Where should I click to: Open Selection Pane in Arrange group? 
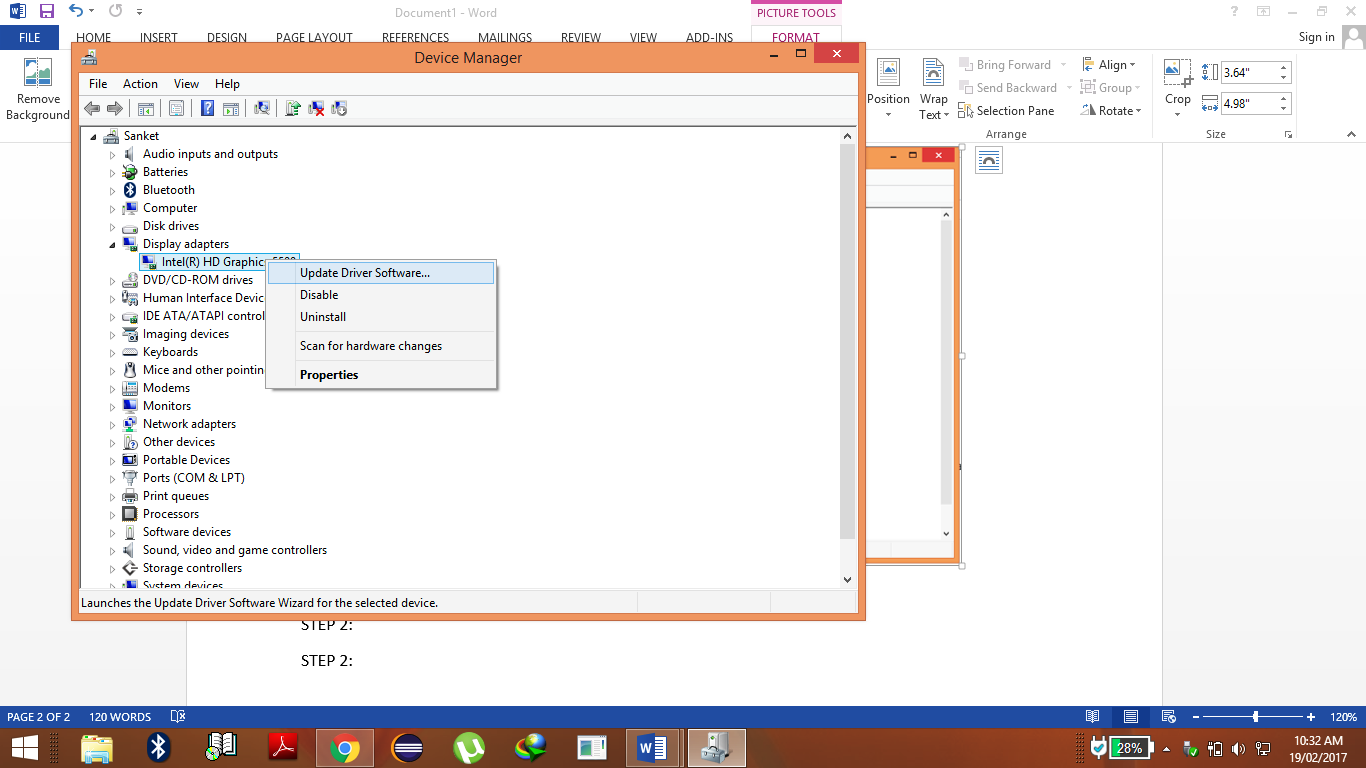(x=1006, y=111)
